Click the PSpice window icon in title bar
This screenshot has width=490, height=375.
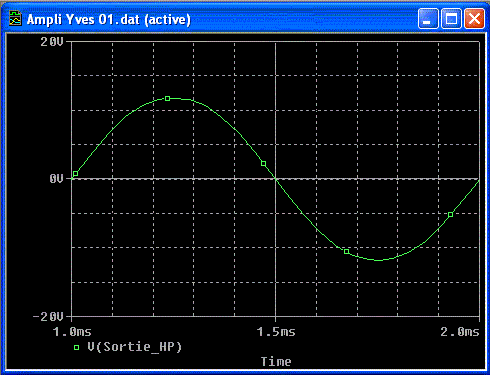pyautogui.click(x=15, y=18)
